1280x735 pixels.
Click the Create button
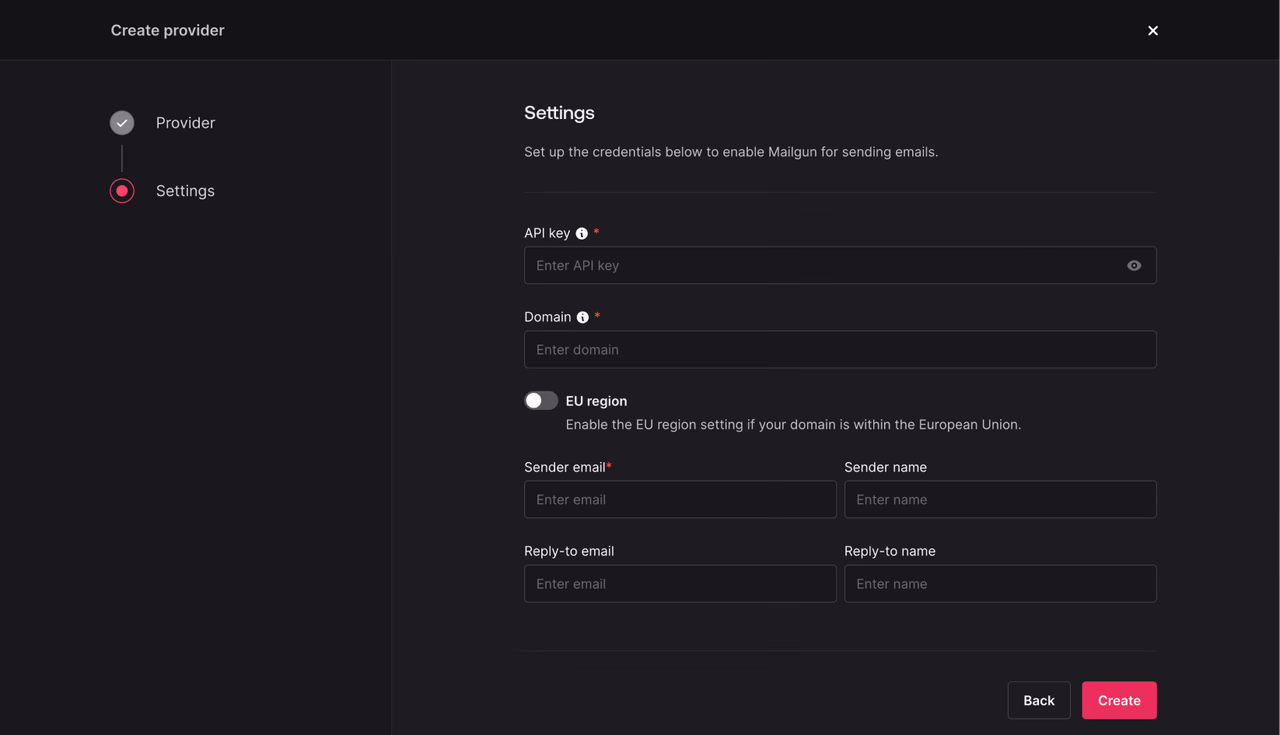[x=1119, y=700]
